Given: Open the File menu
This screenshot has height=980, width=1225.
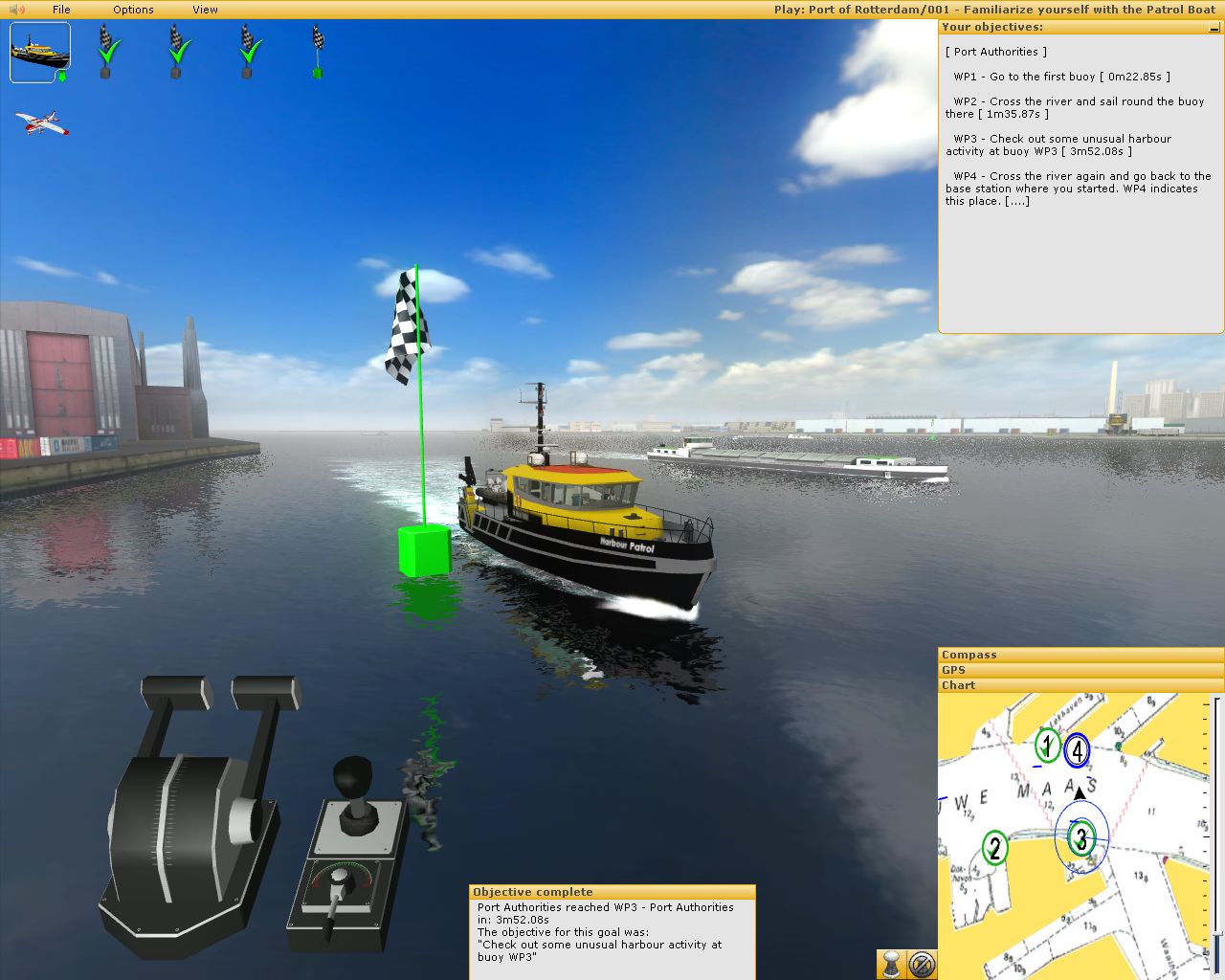Looking at the screenshot, I should (61, 10).
